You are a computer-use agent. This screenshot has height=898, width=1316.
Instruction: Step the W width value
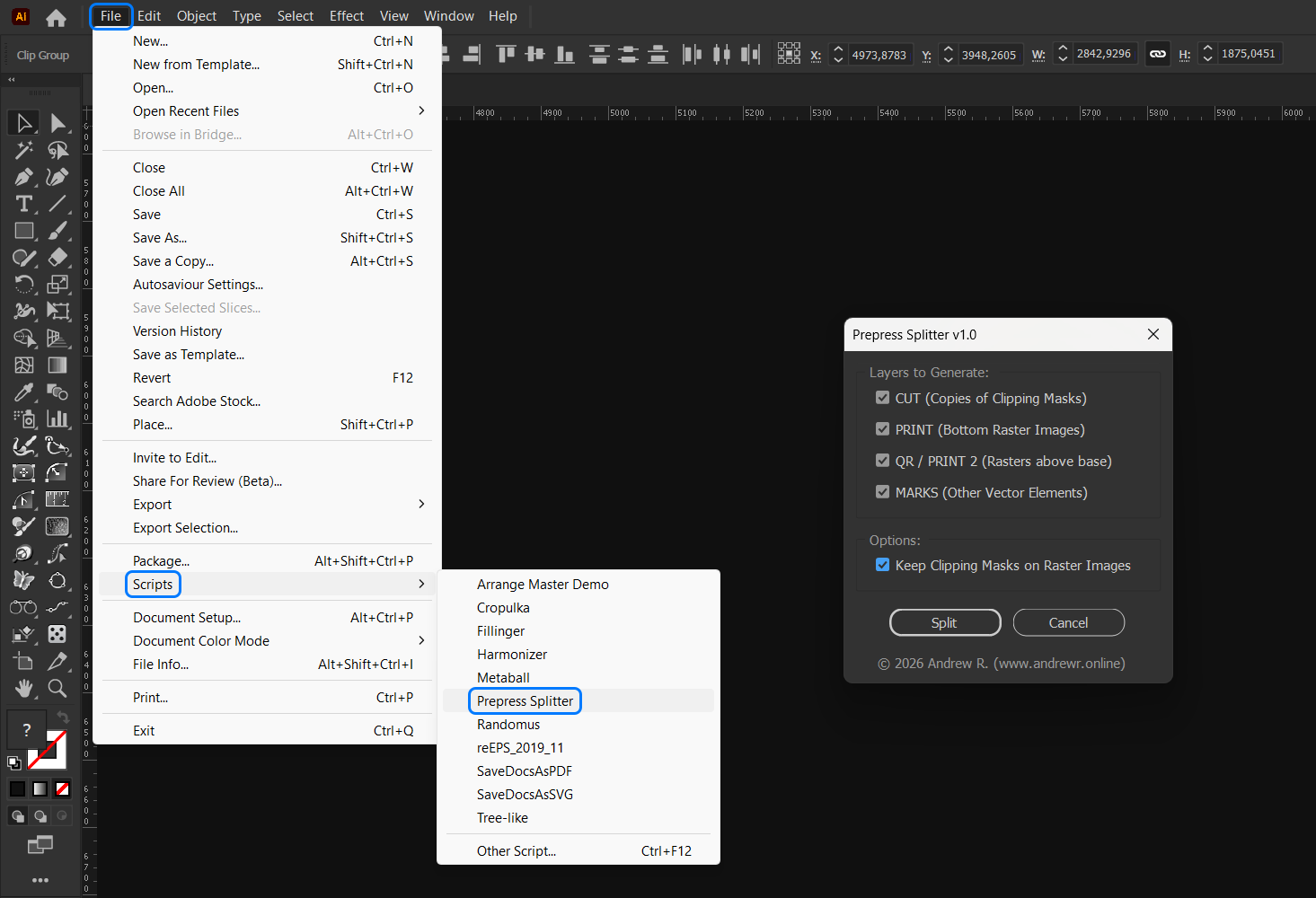(1063, 54)
